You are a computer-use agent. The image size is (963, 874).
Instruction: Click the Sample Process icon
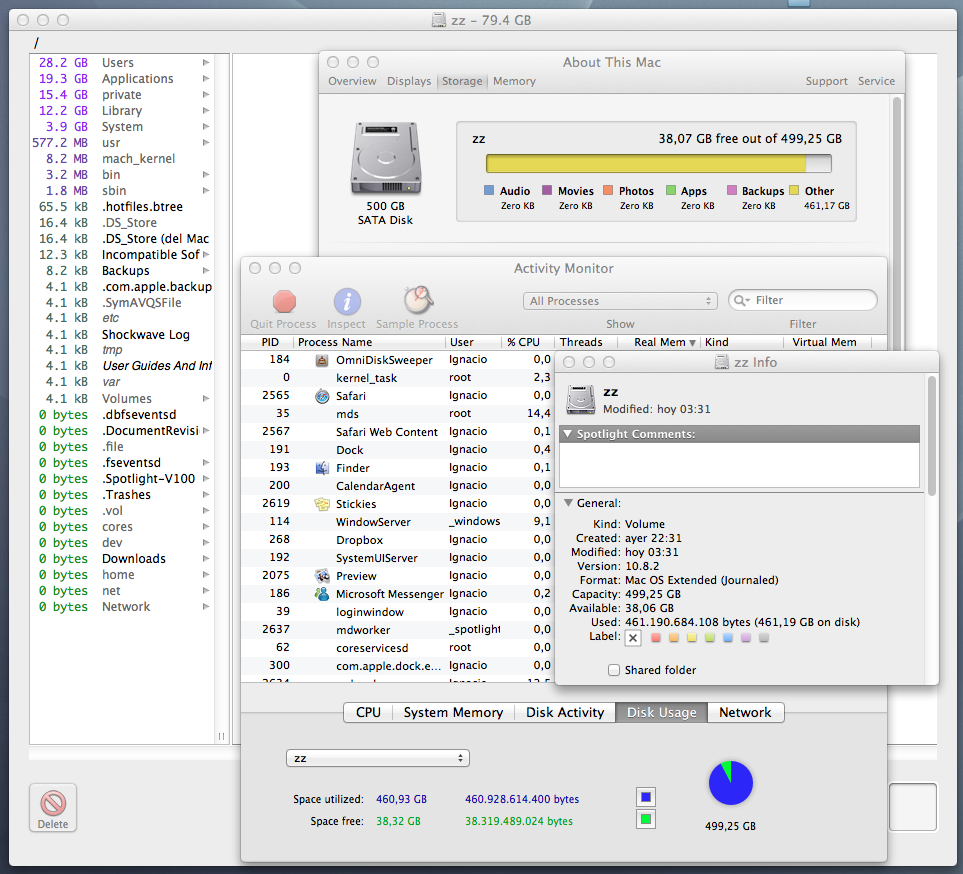[x=417, y=301]
